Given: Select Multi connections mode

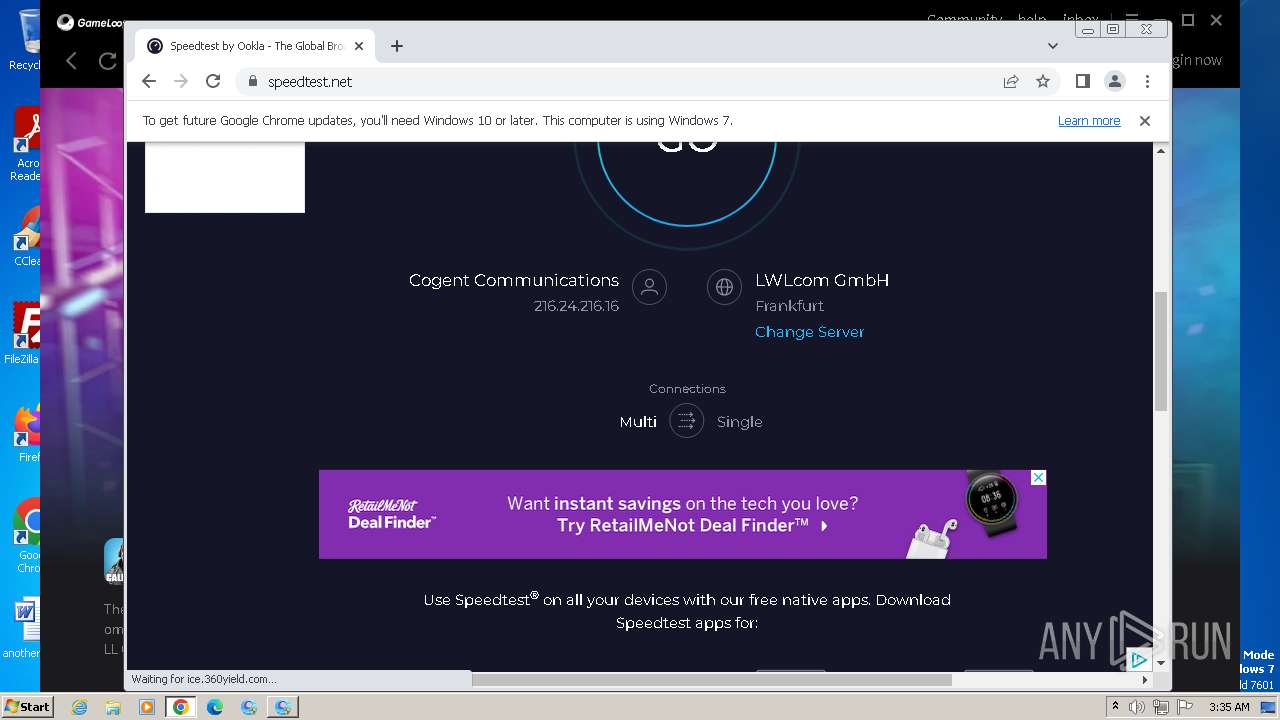Looking at the screenshot, I should point(638,422).
